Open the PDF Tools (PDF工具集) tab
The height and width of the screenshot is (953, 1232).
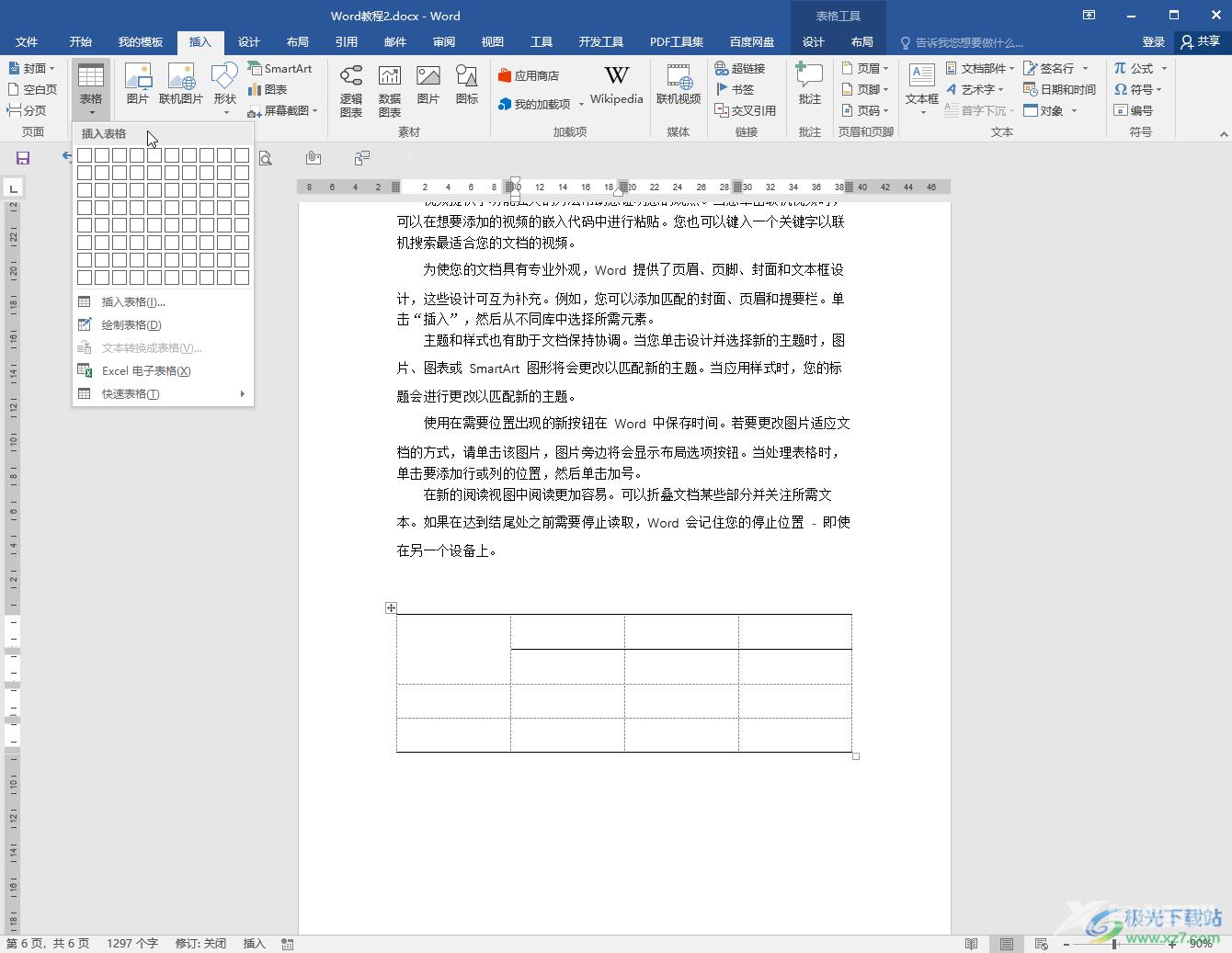[677, 41]
